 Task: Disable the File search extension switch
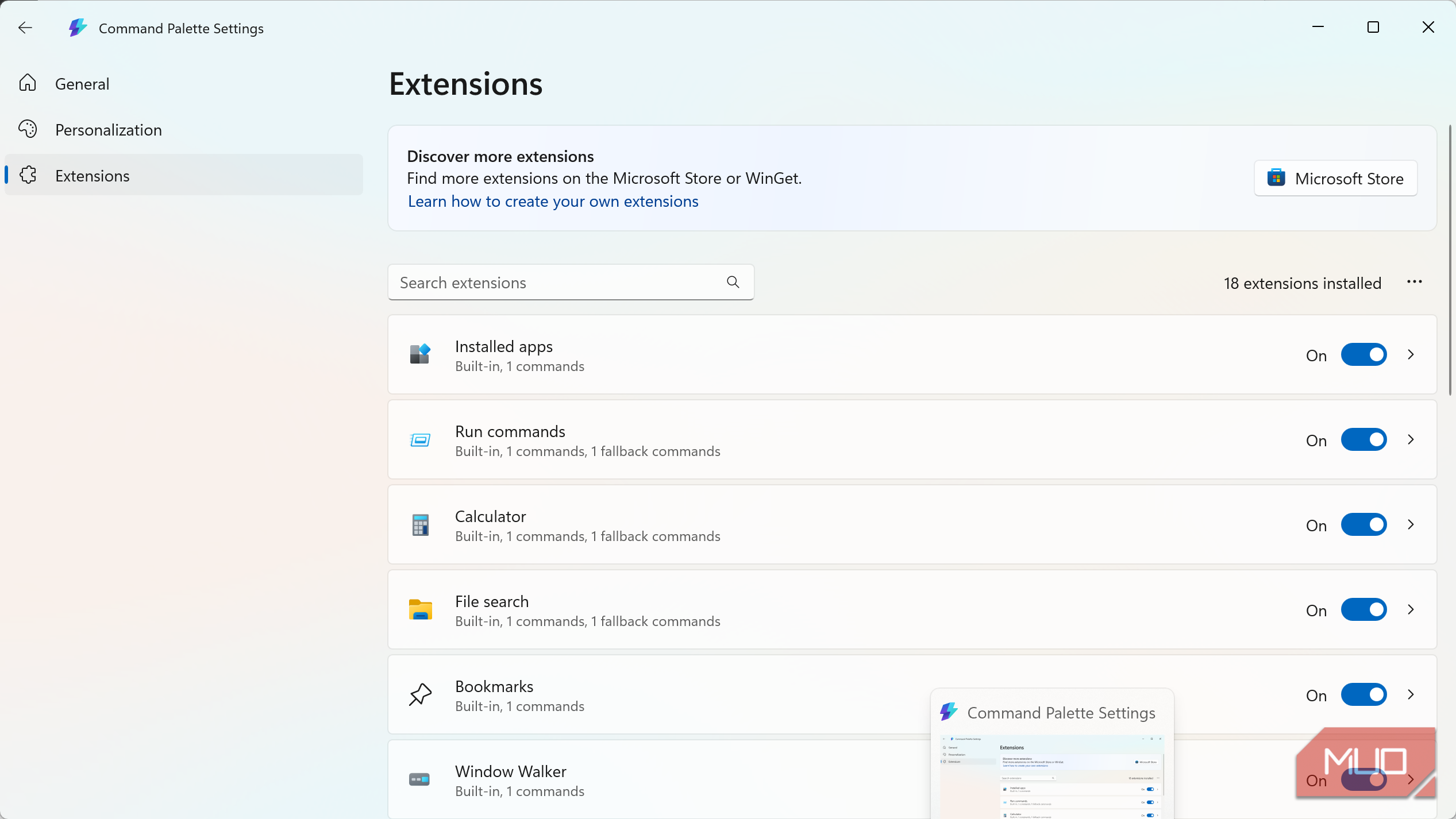point(1363,610)
